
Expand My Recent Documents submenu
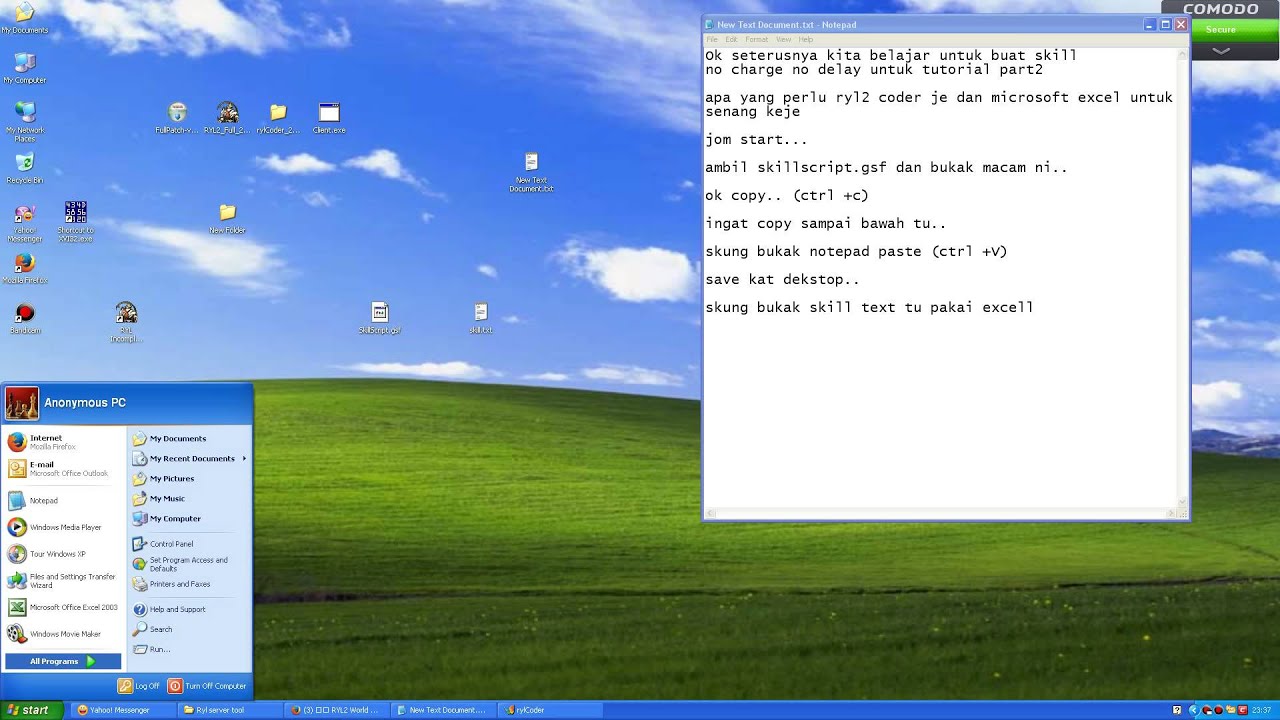pyautogui.click(x=189, y=458)
